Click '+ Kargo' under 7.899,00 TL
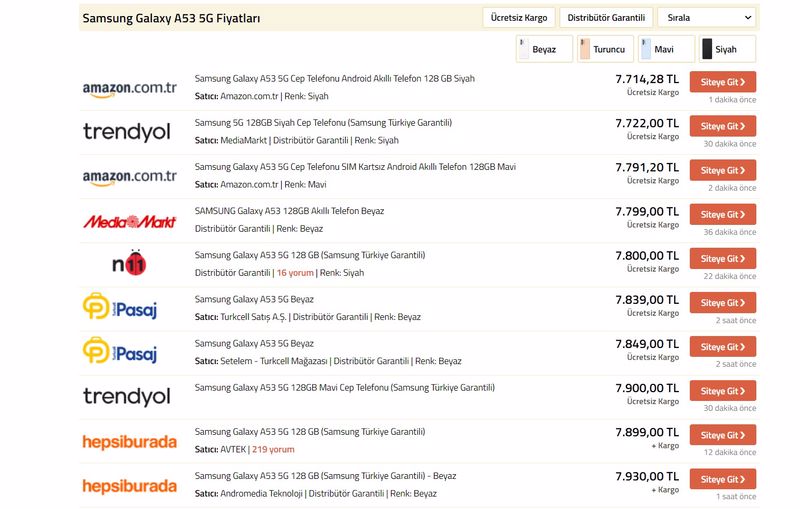 coord(665,446)
